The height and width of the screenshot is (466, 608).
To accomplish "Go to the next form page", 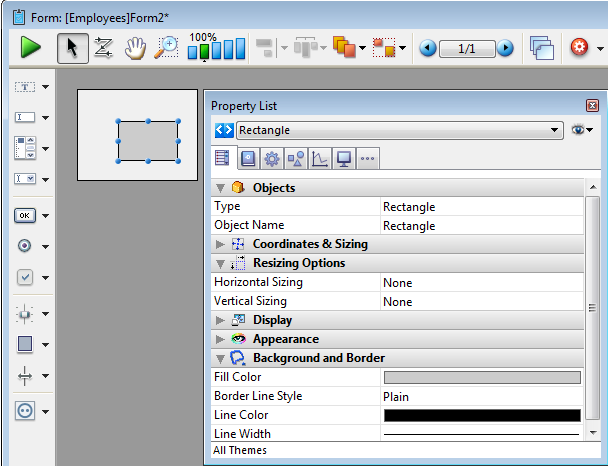I will tap(506, 47).
